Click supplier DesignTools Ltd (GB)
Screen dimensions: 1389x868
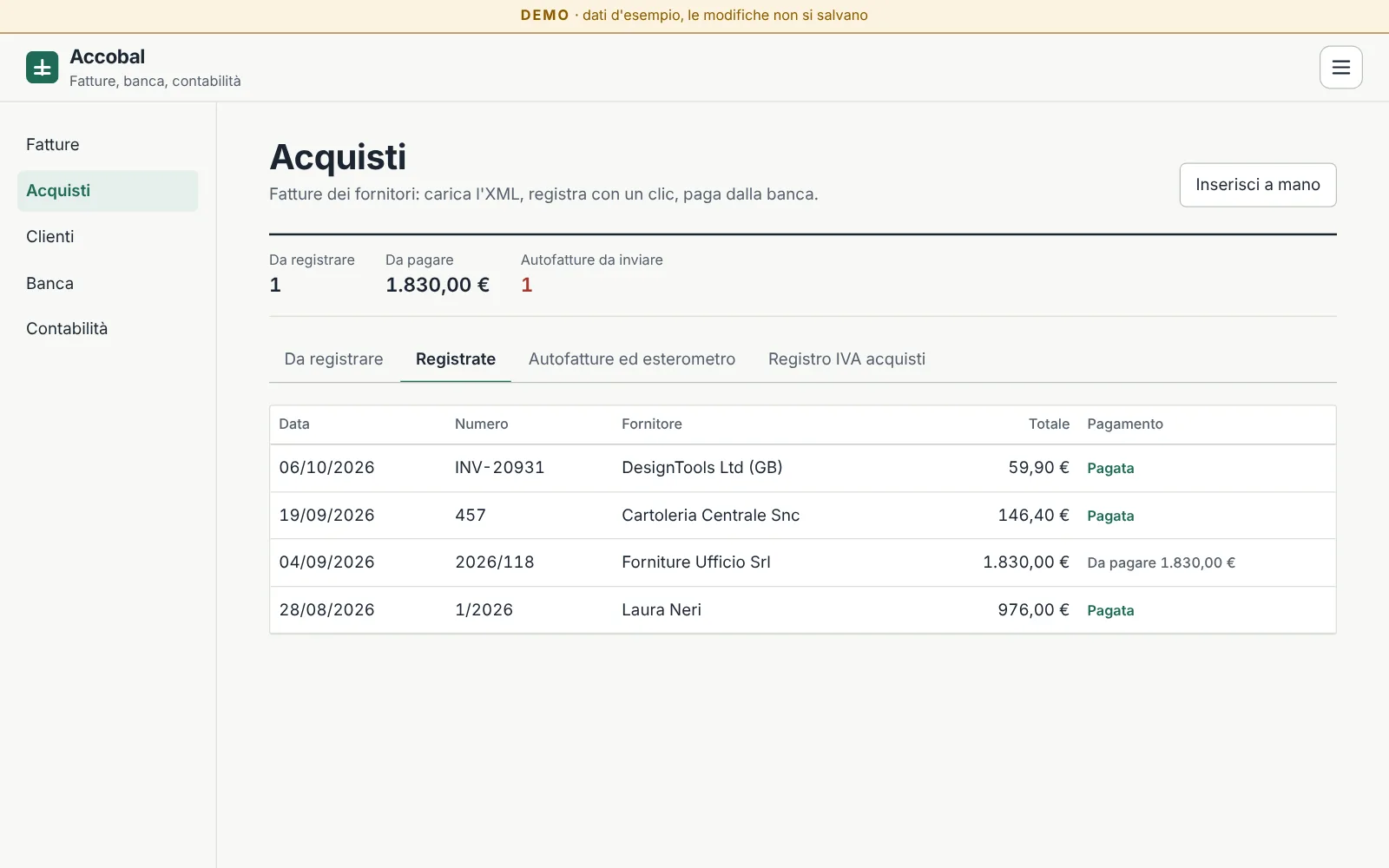[x=702, y=468]
